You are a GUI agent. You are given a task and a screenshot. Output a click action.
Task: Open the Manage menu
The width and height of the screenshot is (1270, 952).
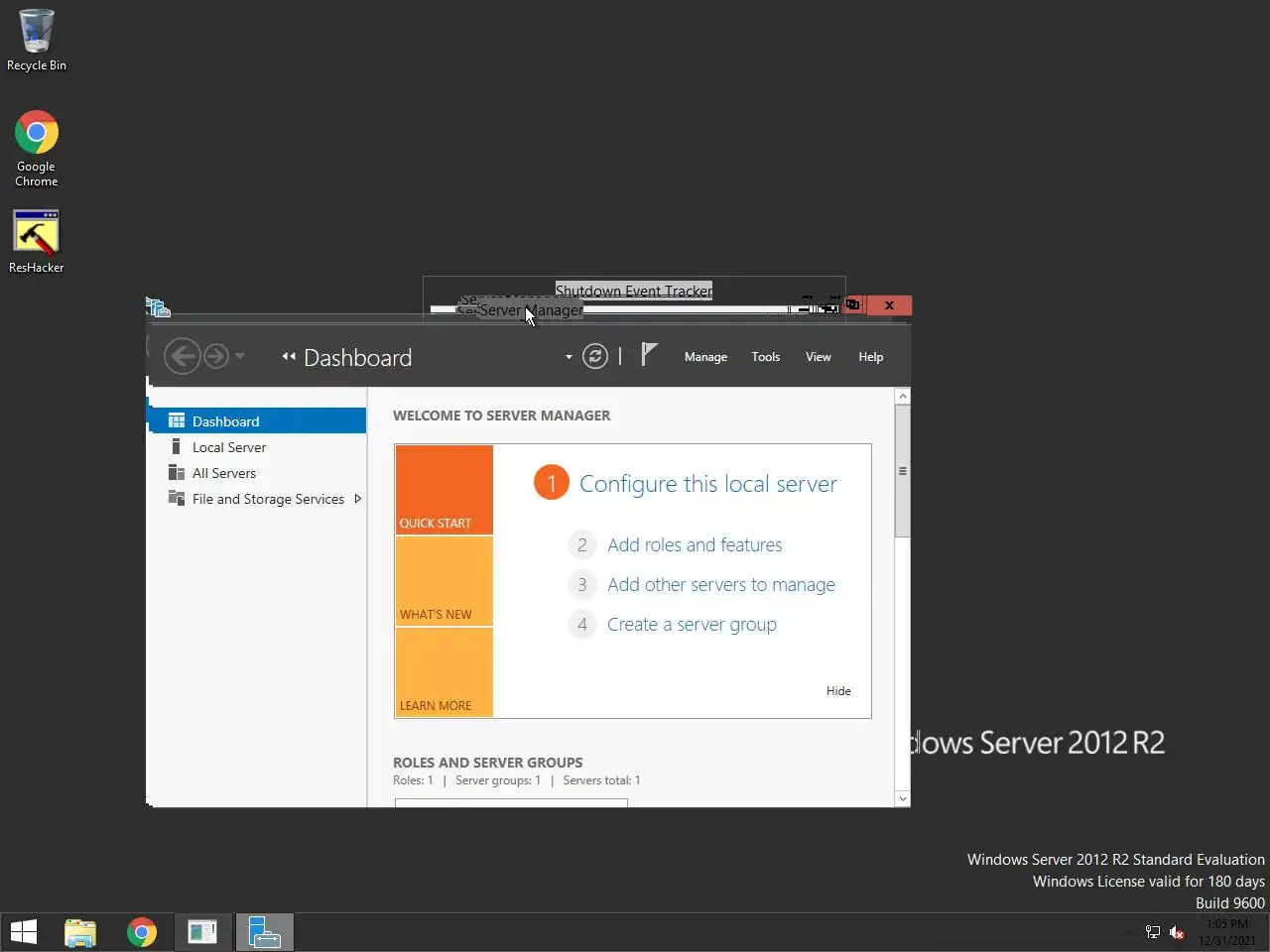click(x=705, y=357)
